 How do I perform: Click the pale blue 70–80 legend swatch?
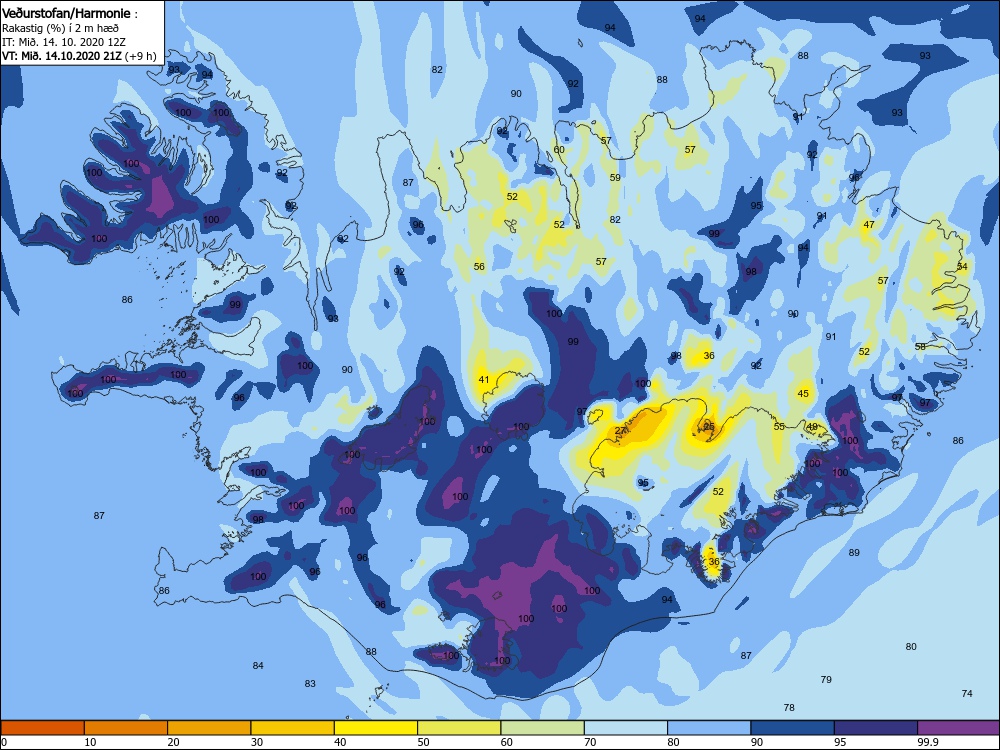tap(626, 728)
